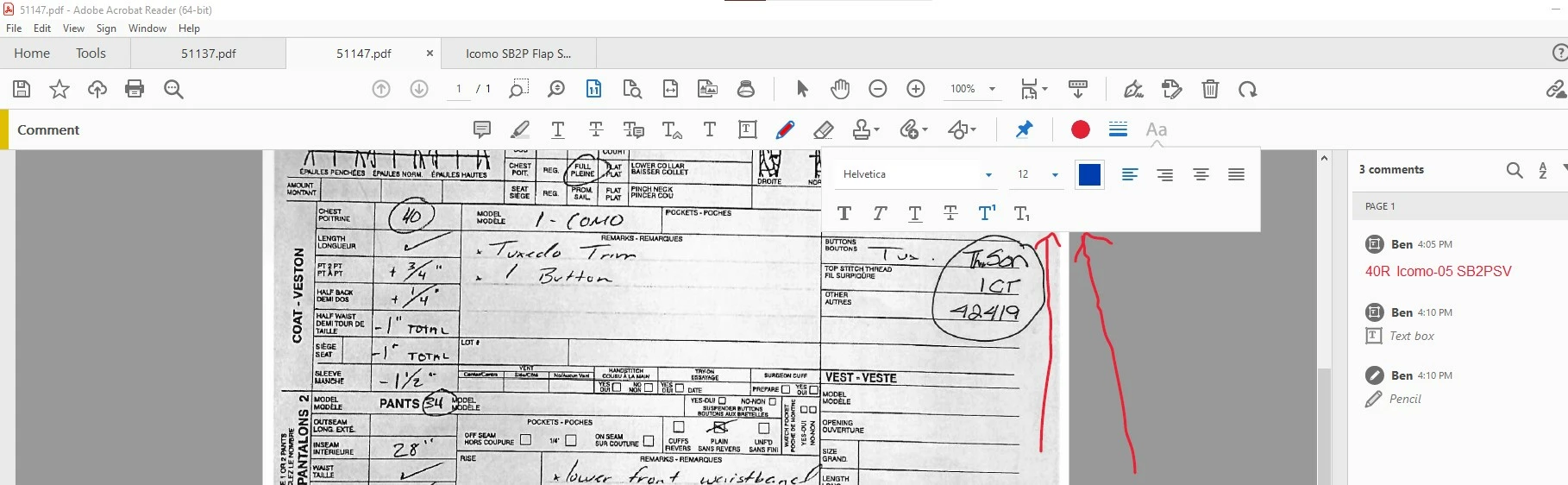
Task: Add a sticky note comment
Action: (x=482, y=129)
